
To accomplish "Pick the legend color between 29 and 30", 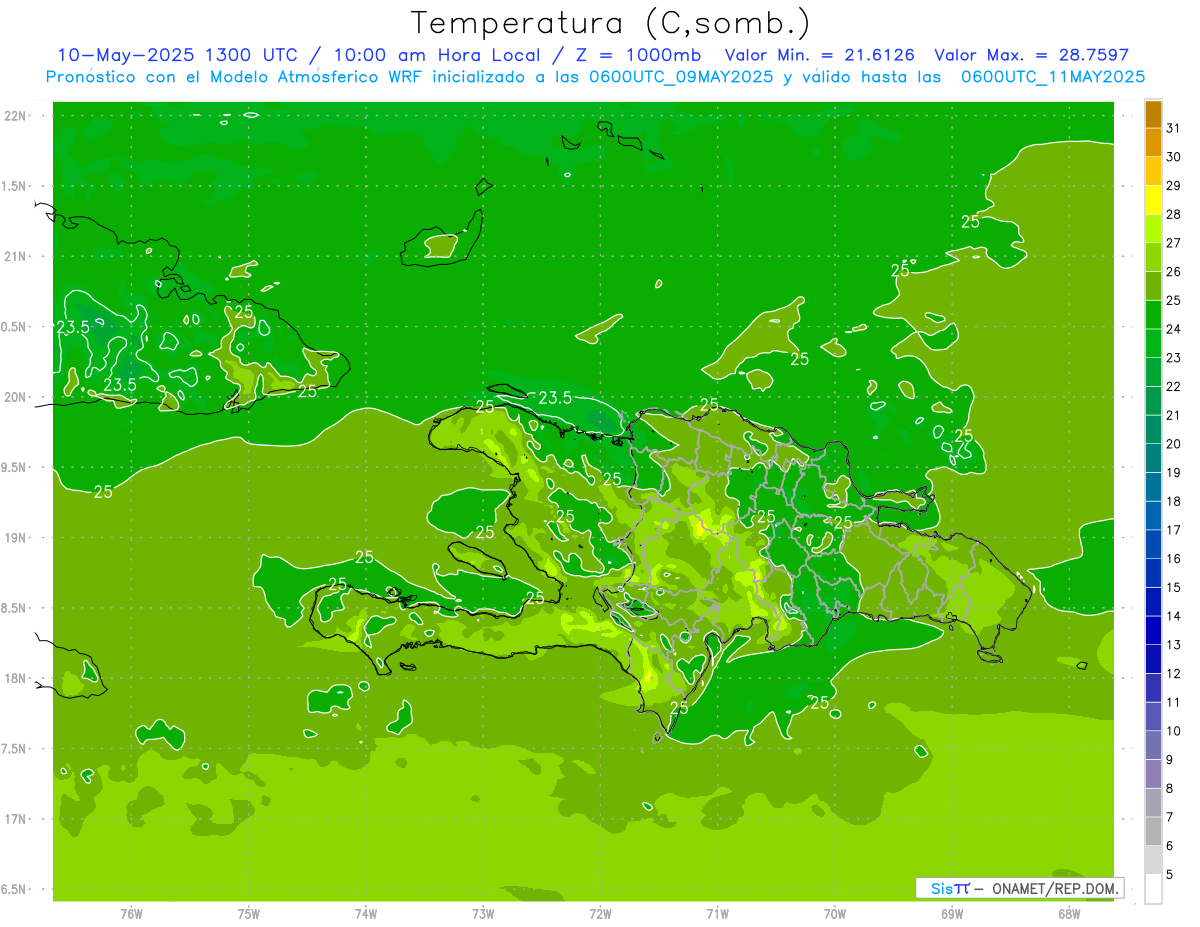I will tap(1153, 171).
